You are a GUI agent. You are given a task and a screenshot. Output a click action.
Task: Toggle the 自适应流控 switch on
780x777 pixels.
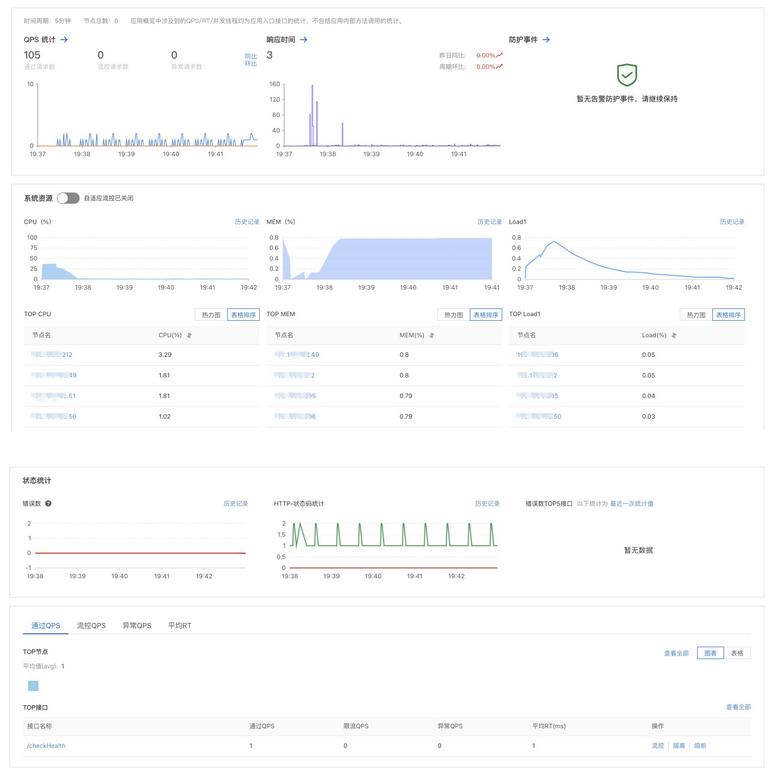(x=68, y=198)
